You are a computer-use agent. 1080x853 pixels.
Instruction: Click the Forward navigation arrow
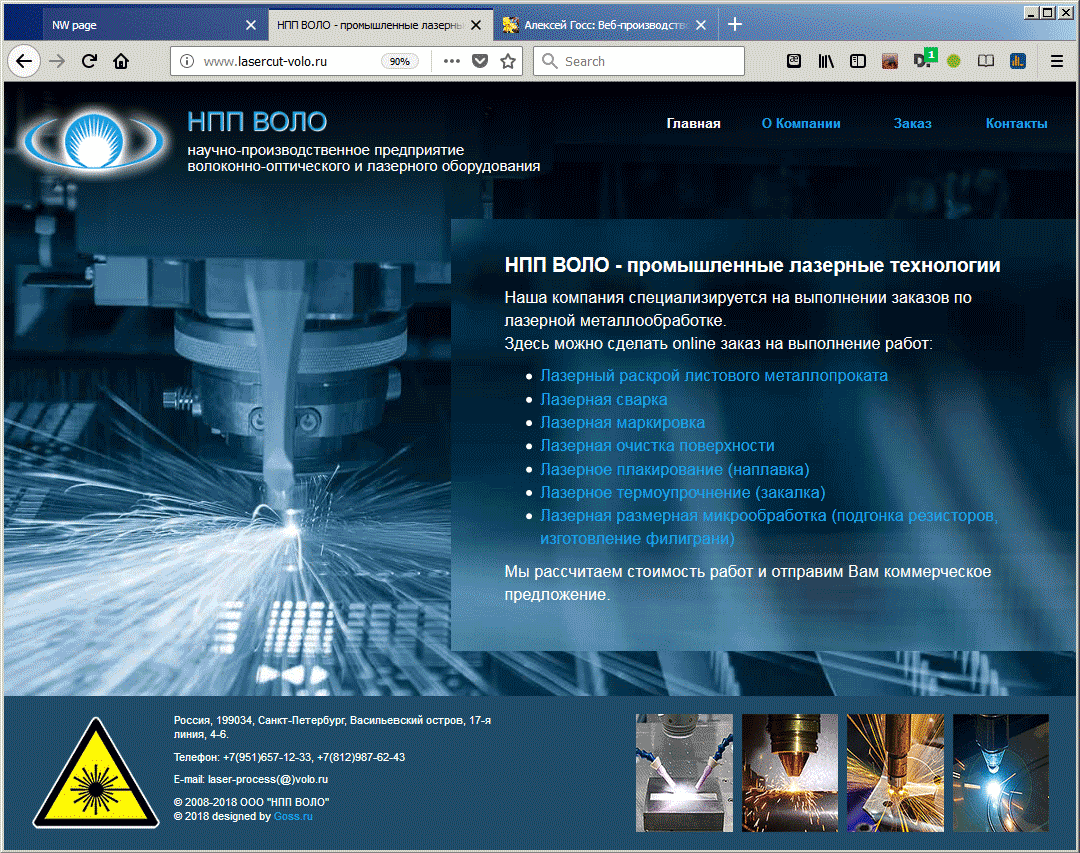click(57, 61)
